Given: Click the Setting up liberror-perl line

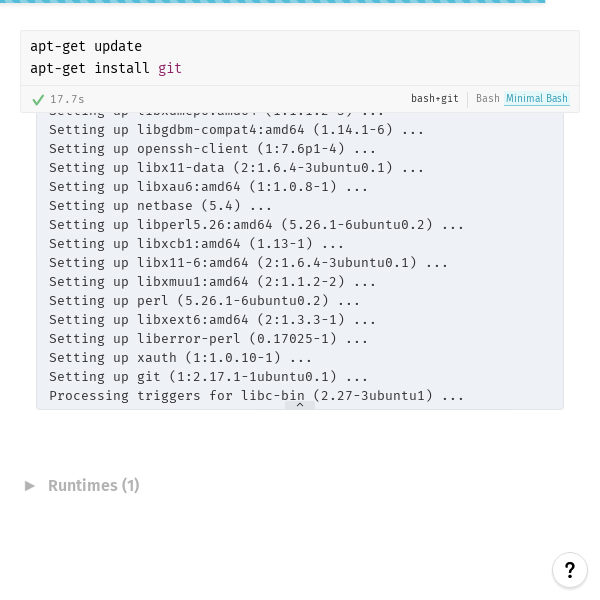Looking at the screenshot, I should click(208, 338).
